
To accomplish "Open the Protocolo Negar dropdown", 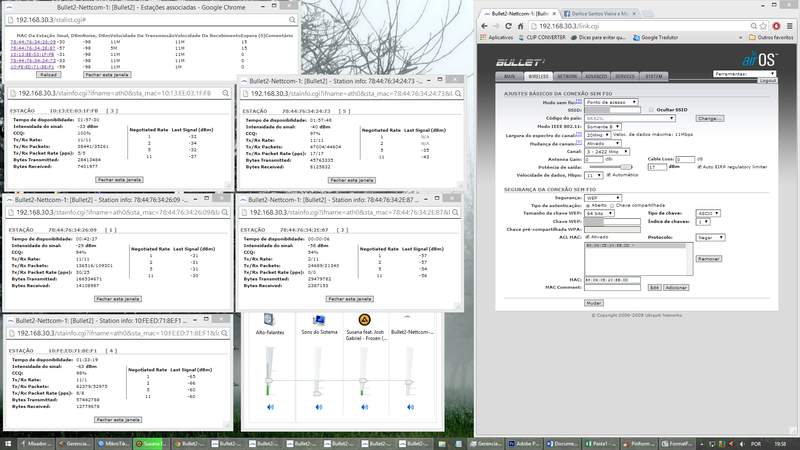I will click(710, 238).
